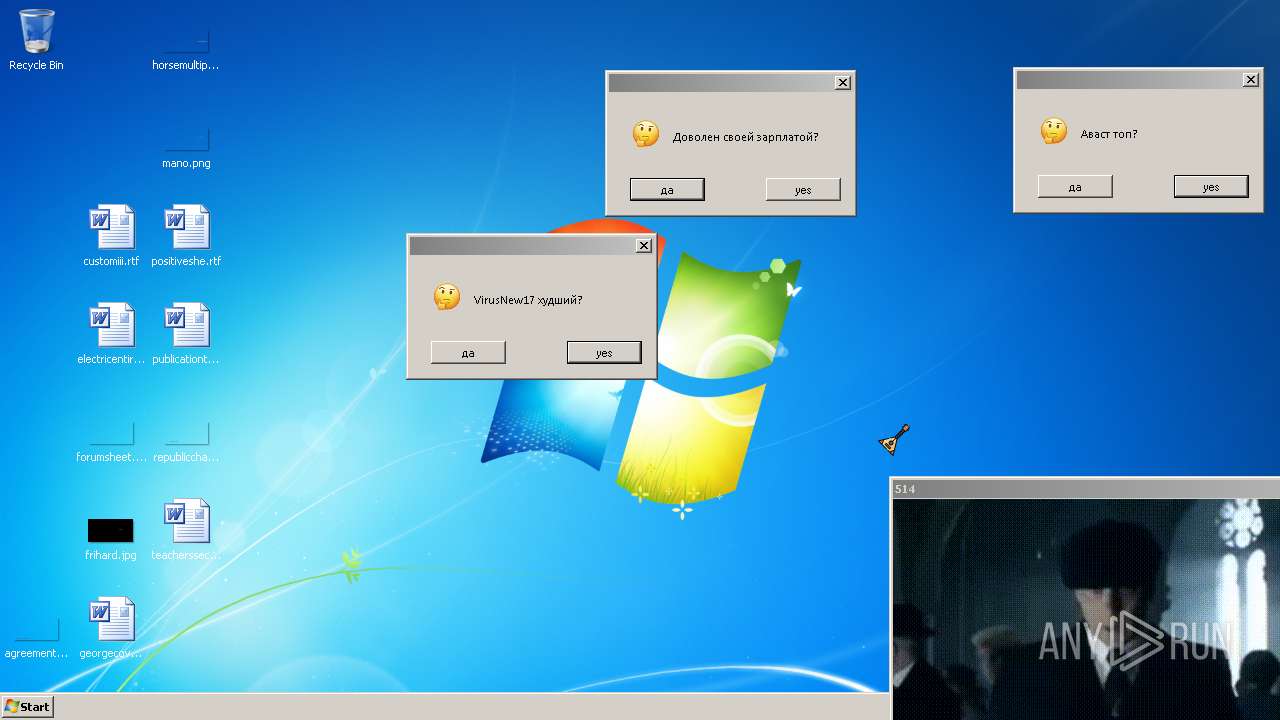Click 'да' in the Доволен своей зарплатой dialog

(667, 190)
